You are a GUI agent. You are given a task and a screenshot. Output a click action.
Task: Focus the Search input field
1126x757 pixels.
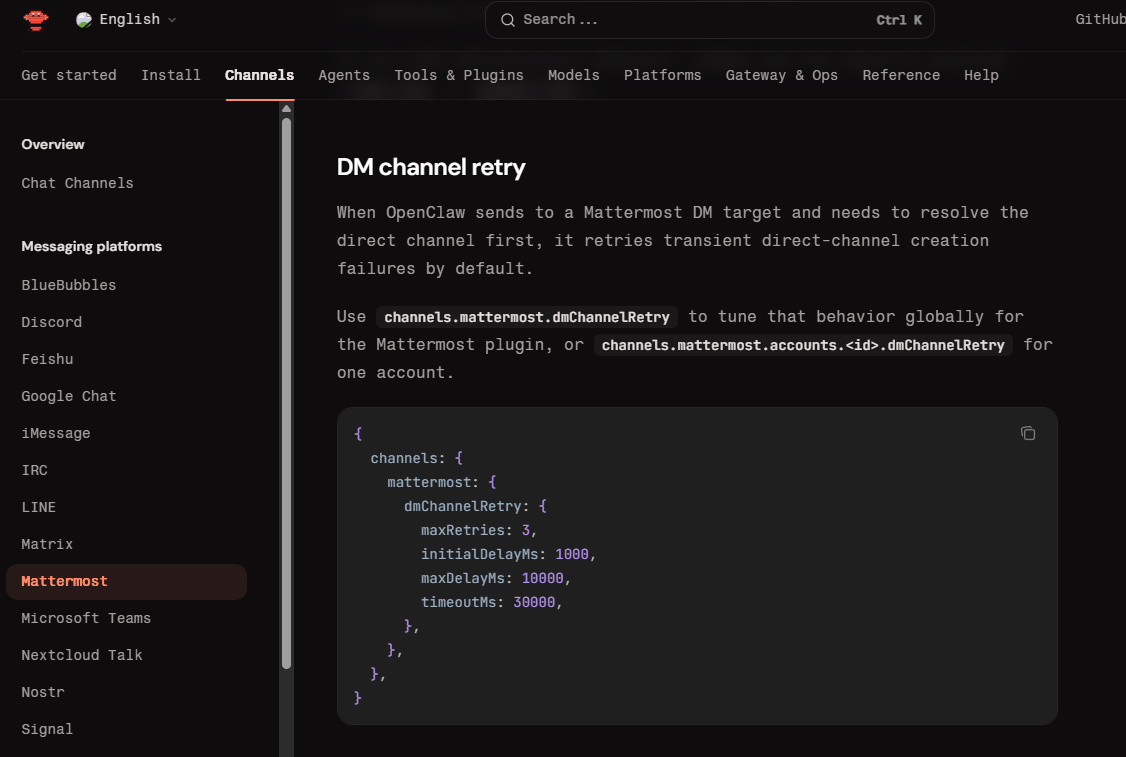709,20
